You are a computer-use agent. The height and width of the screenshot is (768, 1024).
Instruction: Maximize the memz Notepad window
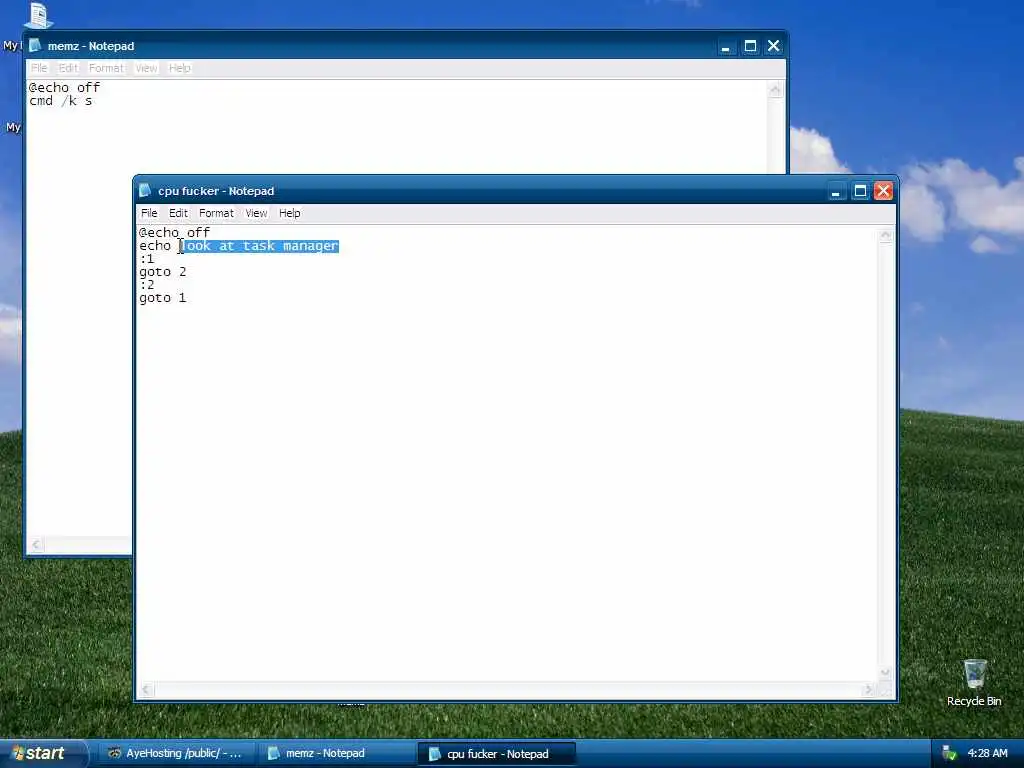point(750,46)
